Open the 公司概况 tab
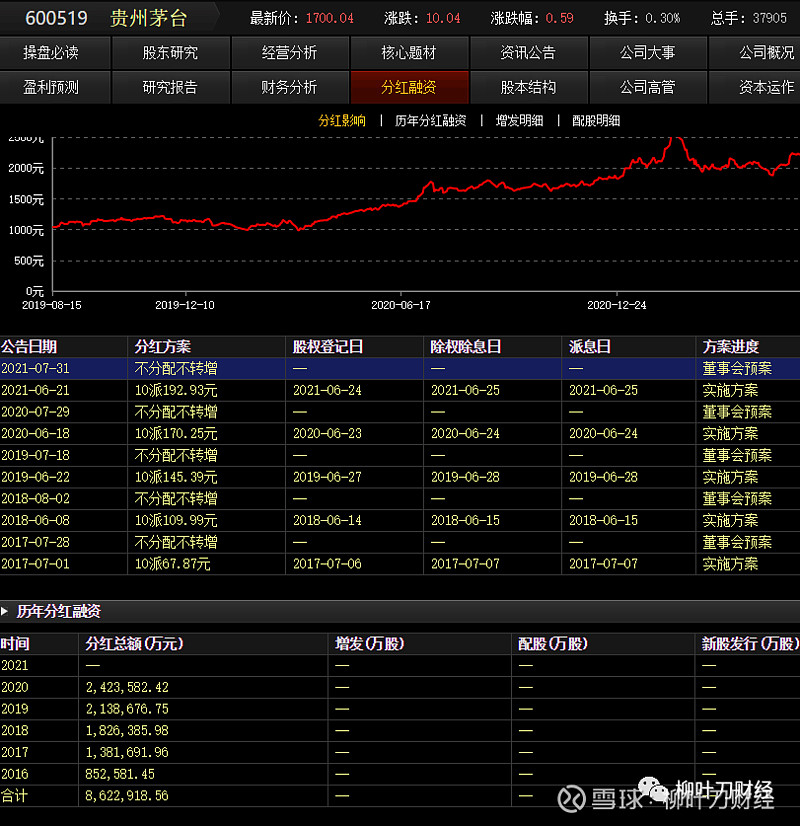This screenshot has width=800, height=826. coord(755,53)
